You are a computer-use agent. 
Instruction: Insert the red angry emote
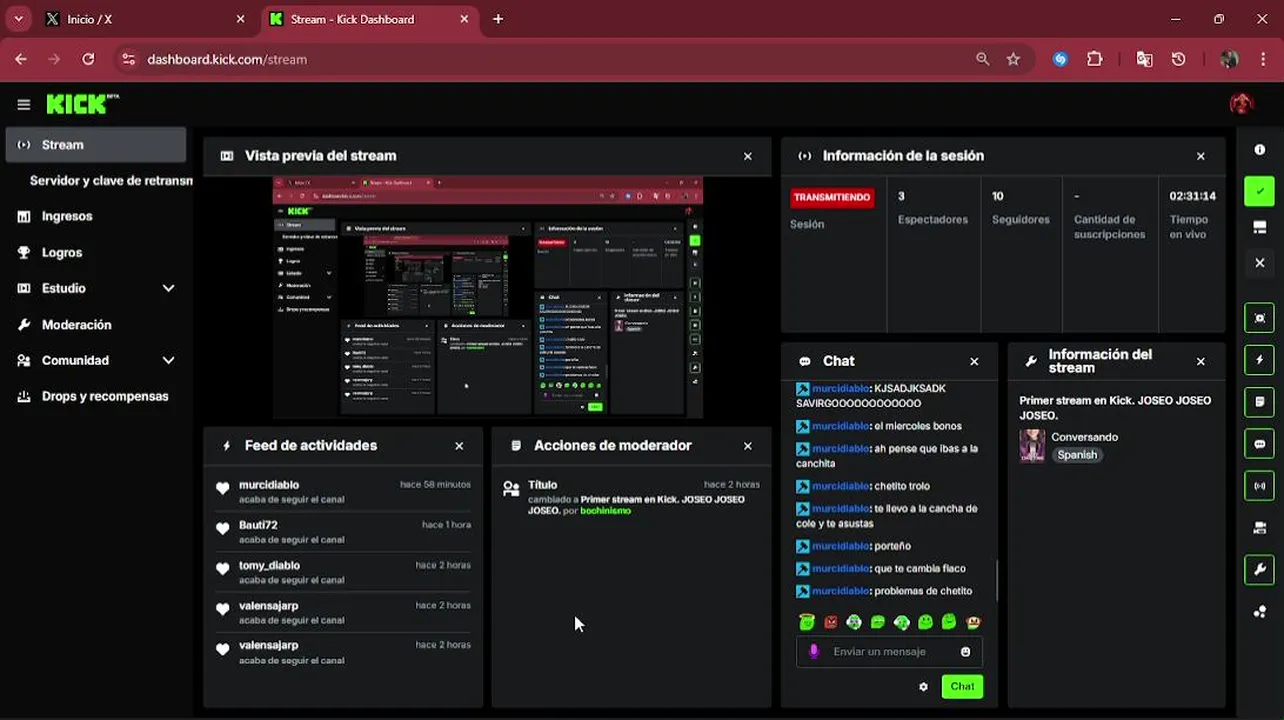coord(830,622)
